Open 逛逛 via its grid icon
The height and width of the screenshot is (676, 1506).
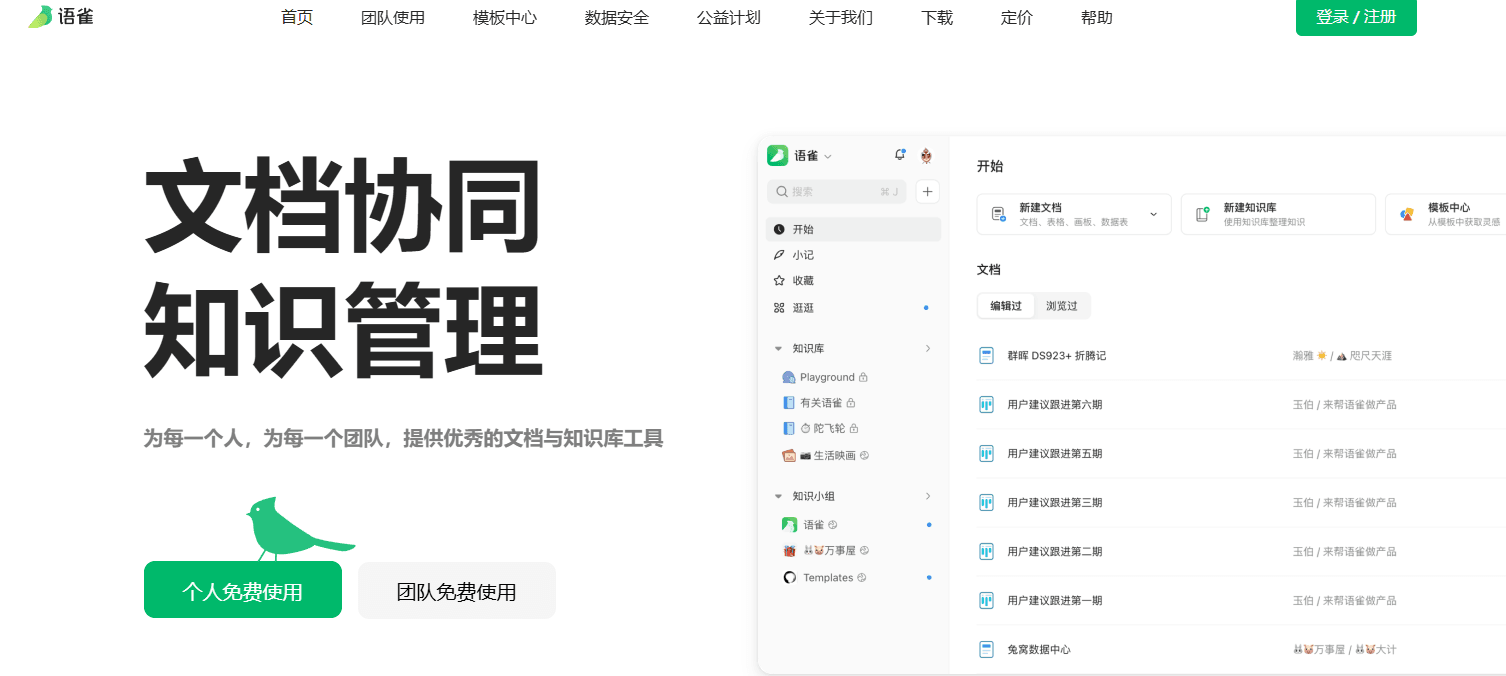[779, 308]
